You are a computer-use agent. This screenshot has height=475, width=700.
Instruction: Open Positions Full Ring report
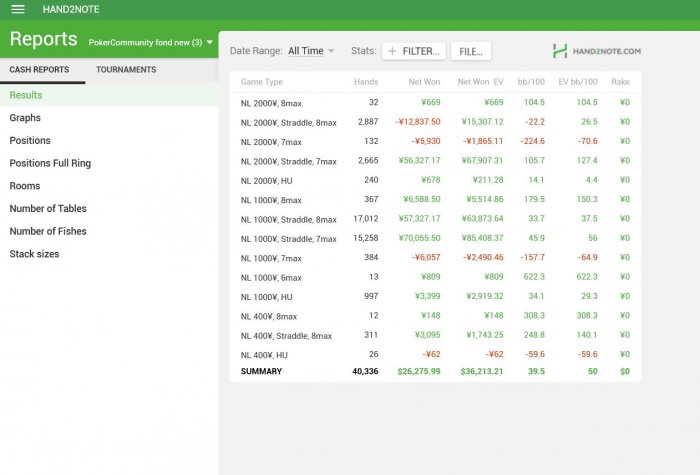[x=50, y=163]
